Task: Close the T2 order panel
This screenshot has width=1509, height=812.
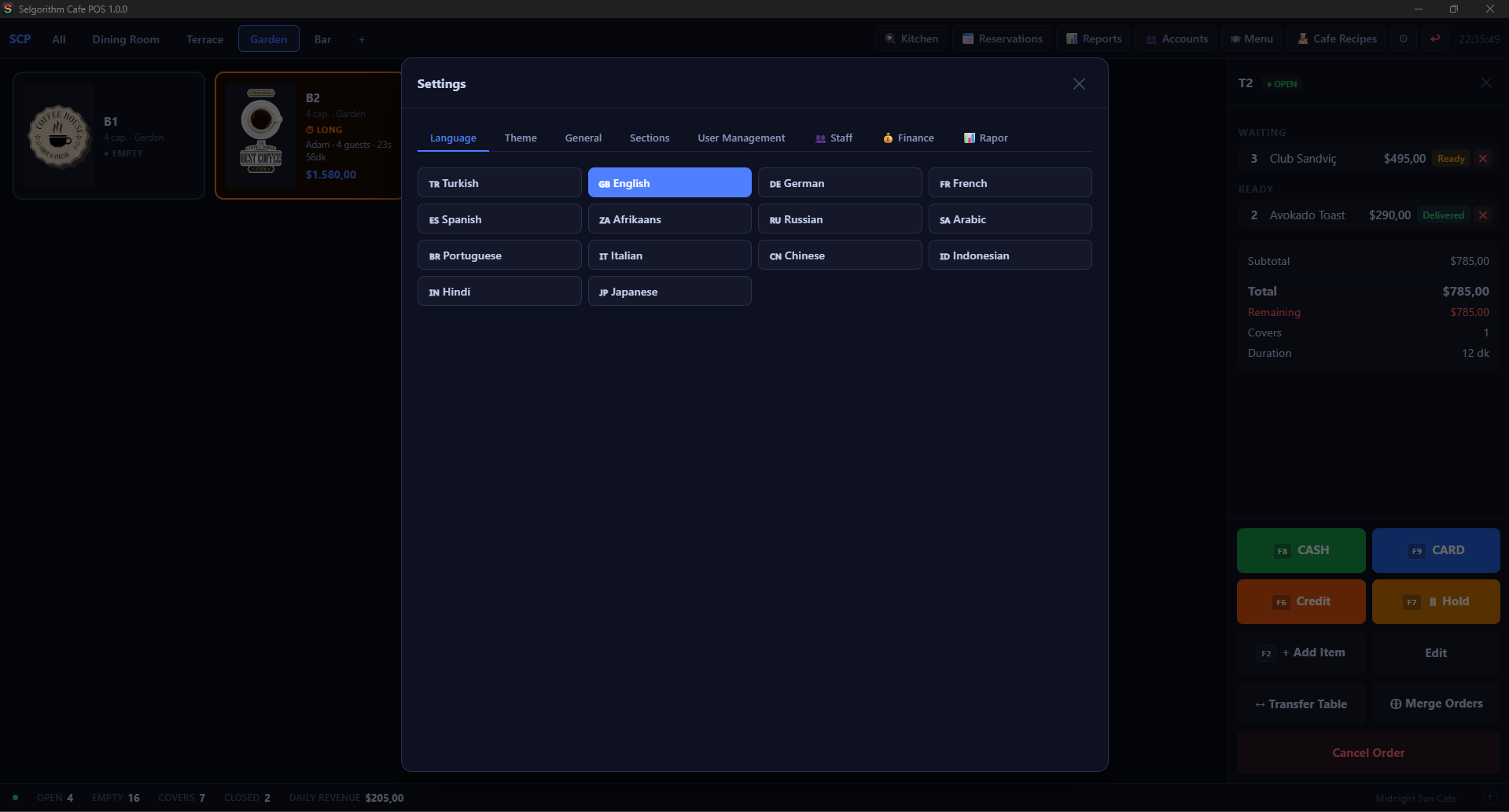Action: [x=1485, y=83]
